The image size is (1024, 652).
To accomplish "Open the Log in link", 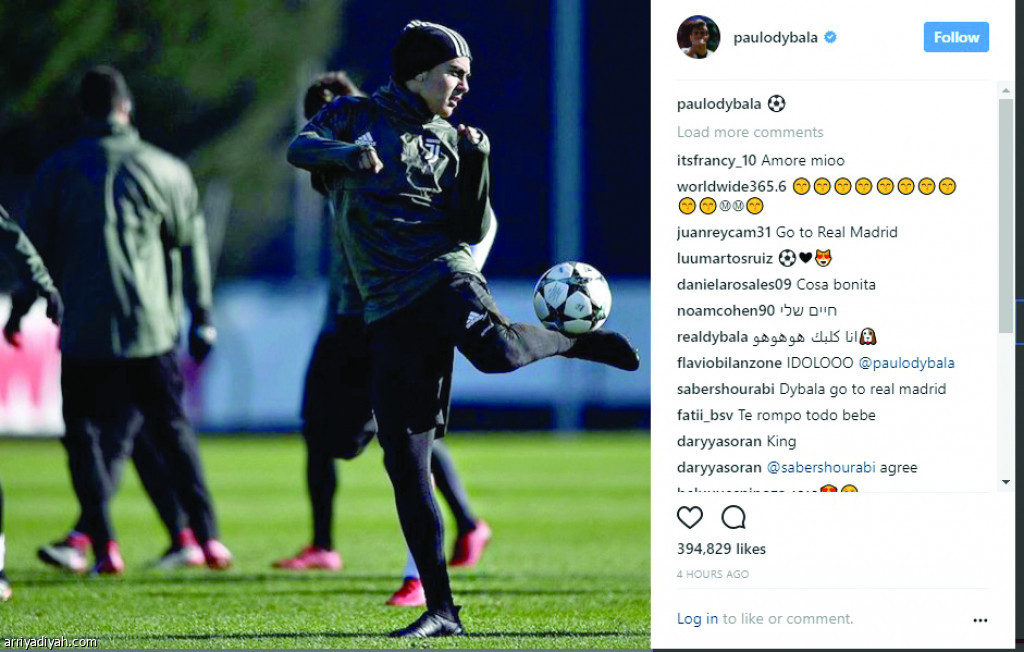I will click(697, 619).
